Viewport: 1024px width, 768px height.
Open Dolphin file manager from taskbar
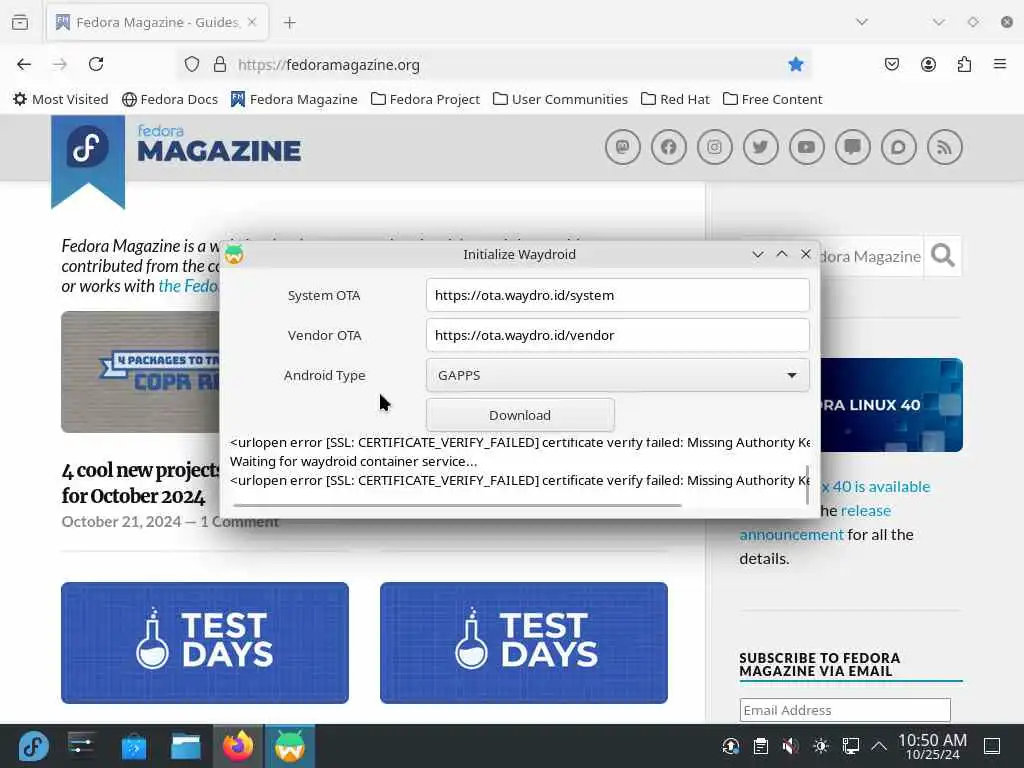tap(186, 746)
